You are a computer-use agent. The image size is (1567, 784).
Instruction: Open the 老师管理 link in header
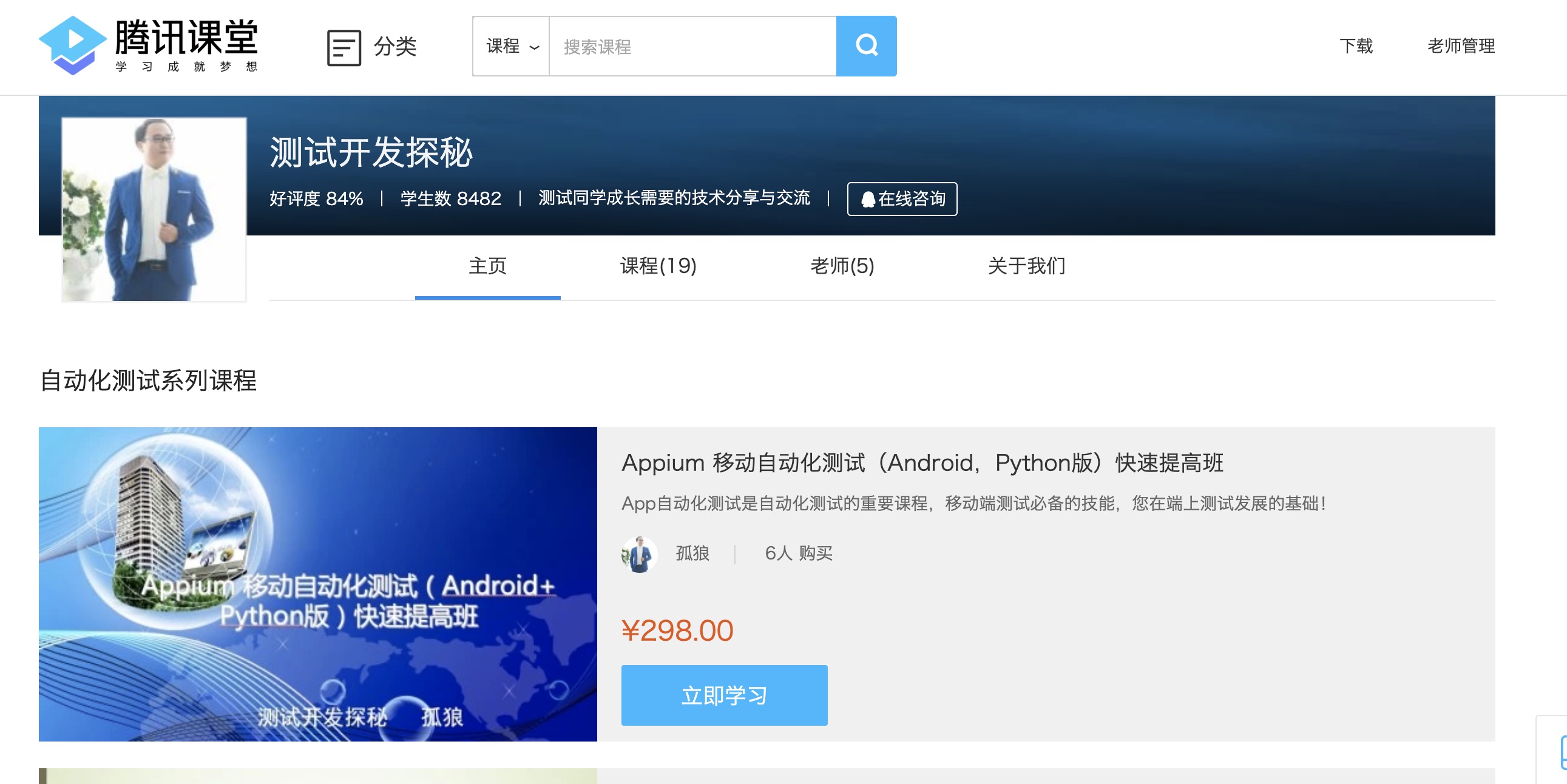pyautogui.click(x=1461, y=46)
